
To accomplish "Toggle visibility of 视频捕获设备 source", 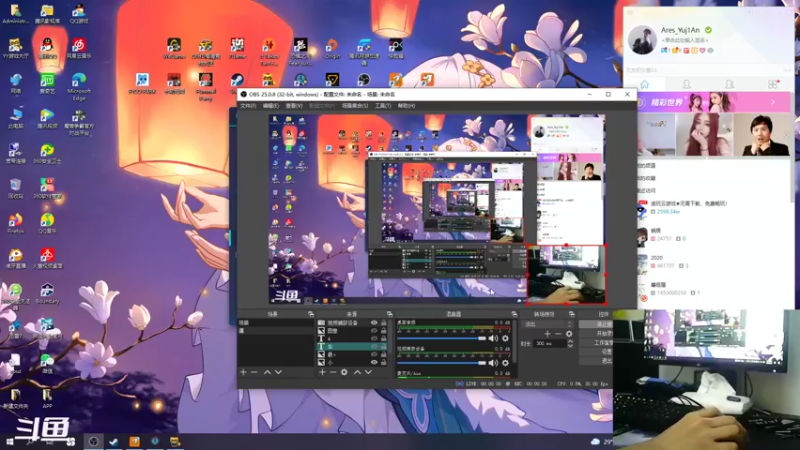I will click(x=374, y=323).
